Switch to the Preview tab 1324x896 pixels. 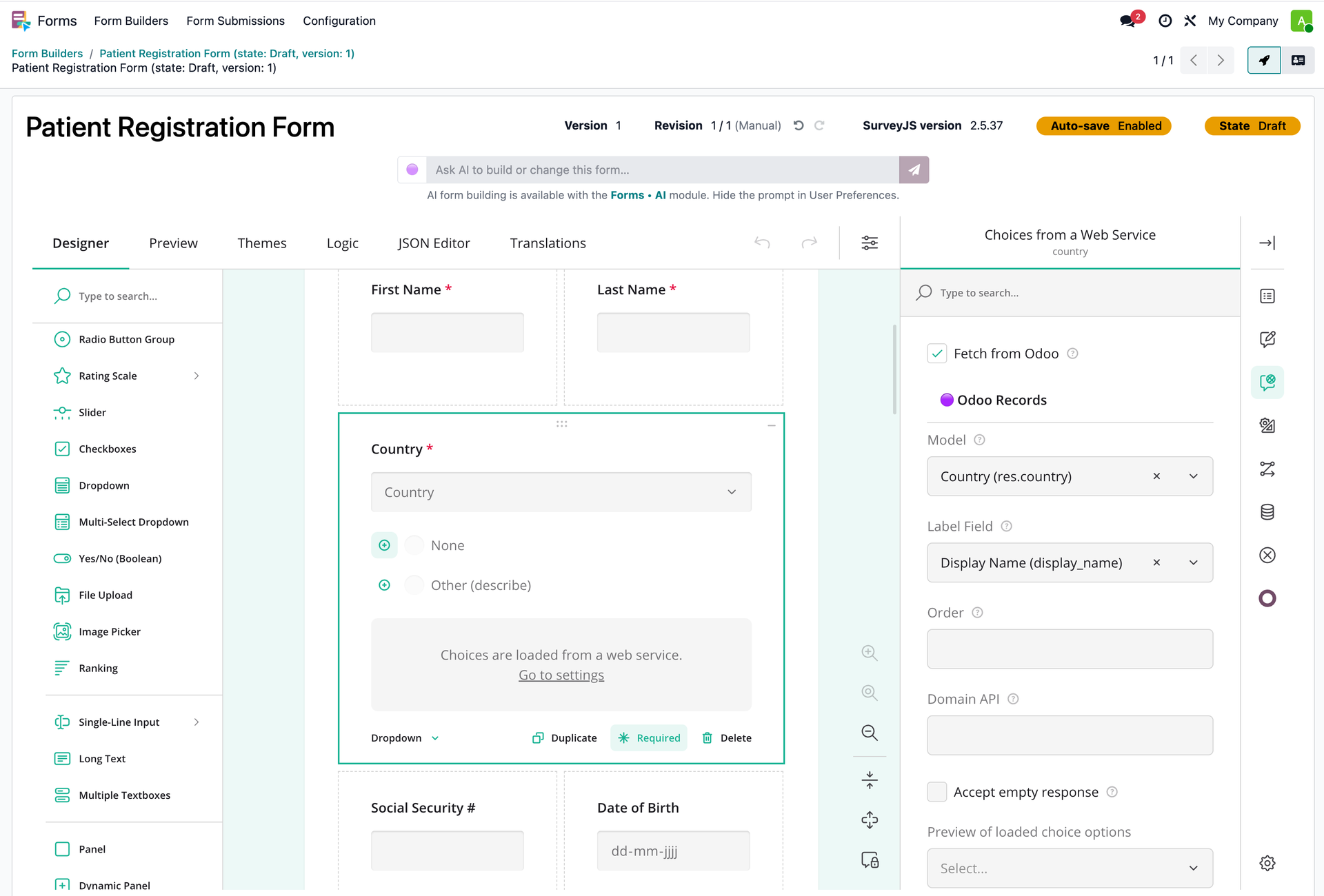tap(173, 243)
